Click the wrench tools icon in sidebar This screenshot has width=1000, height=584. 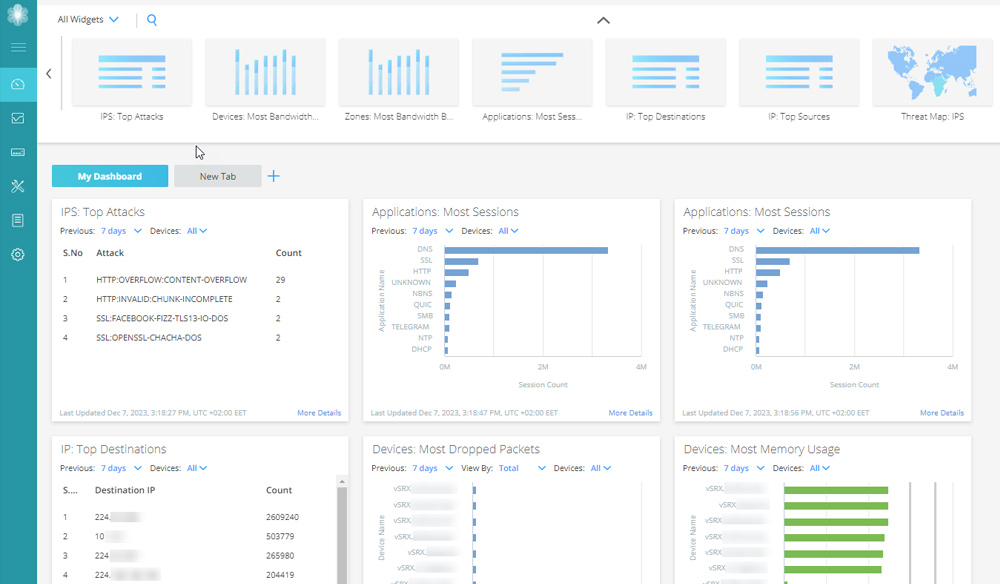[18, 186]
